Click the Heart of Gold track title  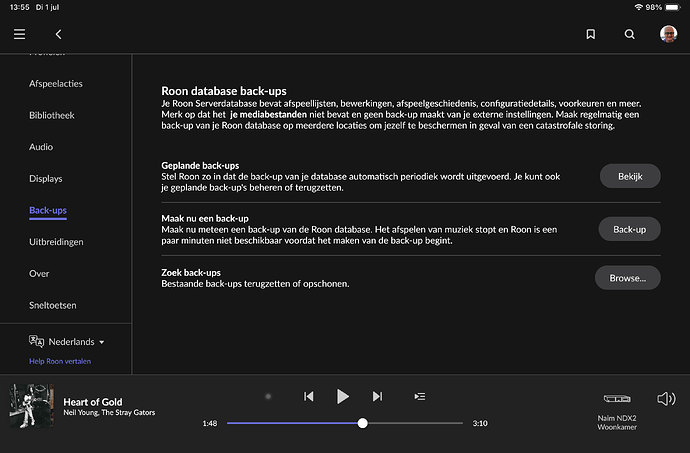[93, 402]
